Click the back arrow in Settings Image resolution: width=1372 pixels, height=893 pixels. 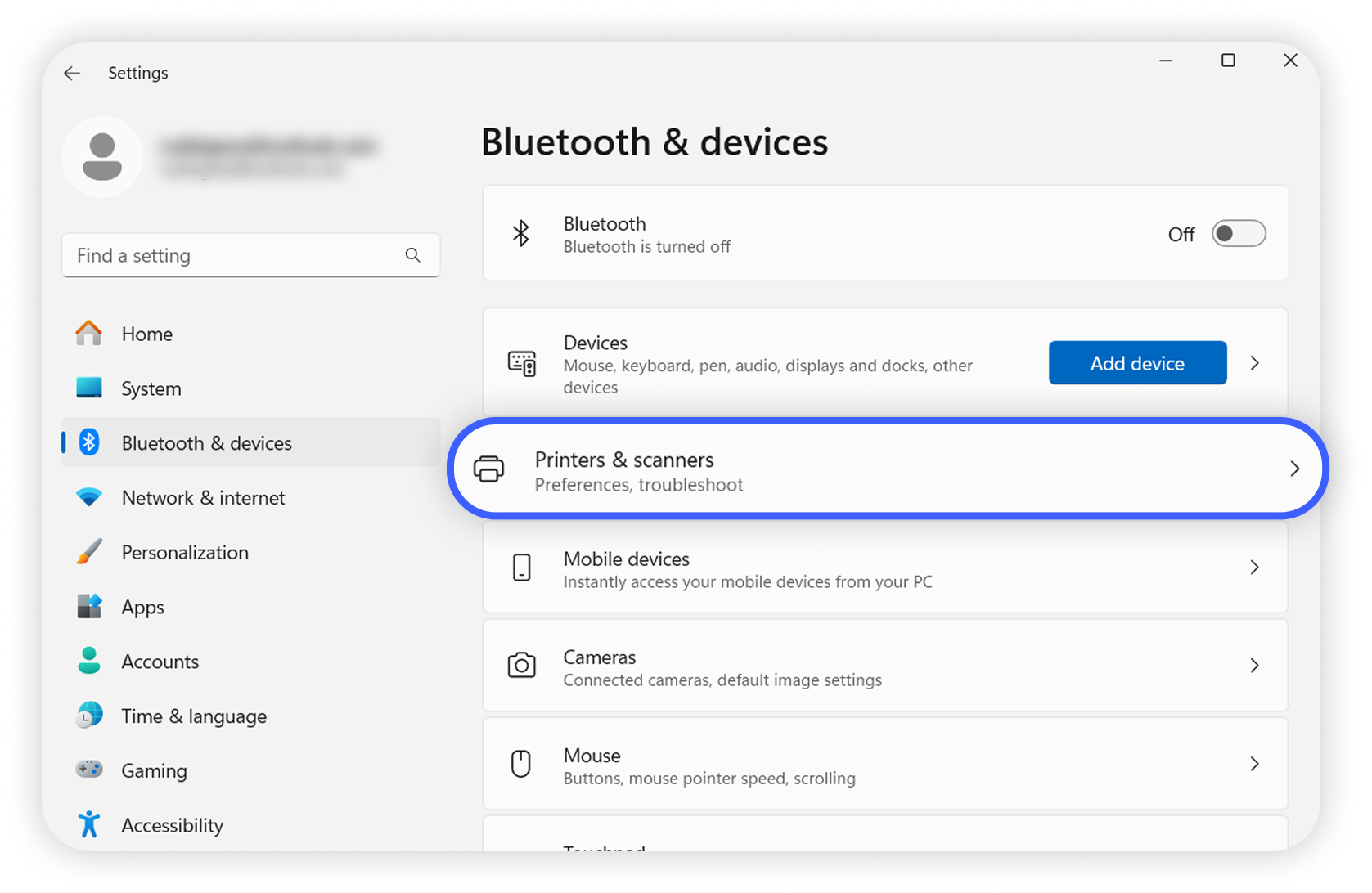pos(72,73)
